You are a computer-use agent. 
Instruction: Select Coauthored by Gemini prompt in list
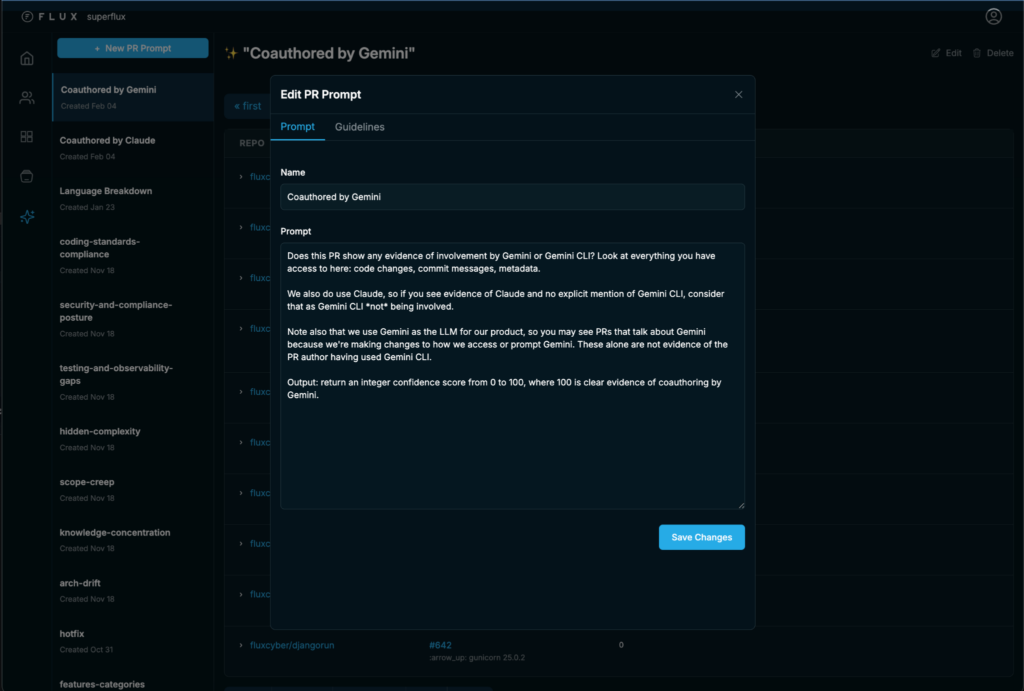point(133,97)
